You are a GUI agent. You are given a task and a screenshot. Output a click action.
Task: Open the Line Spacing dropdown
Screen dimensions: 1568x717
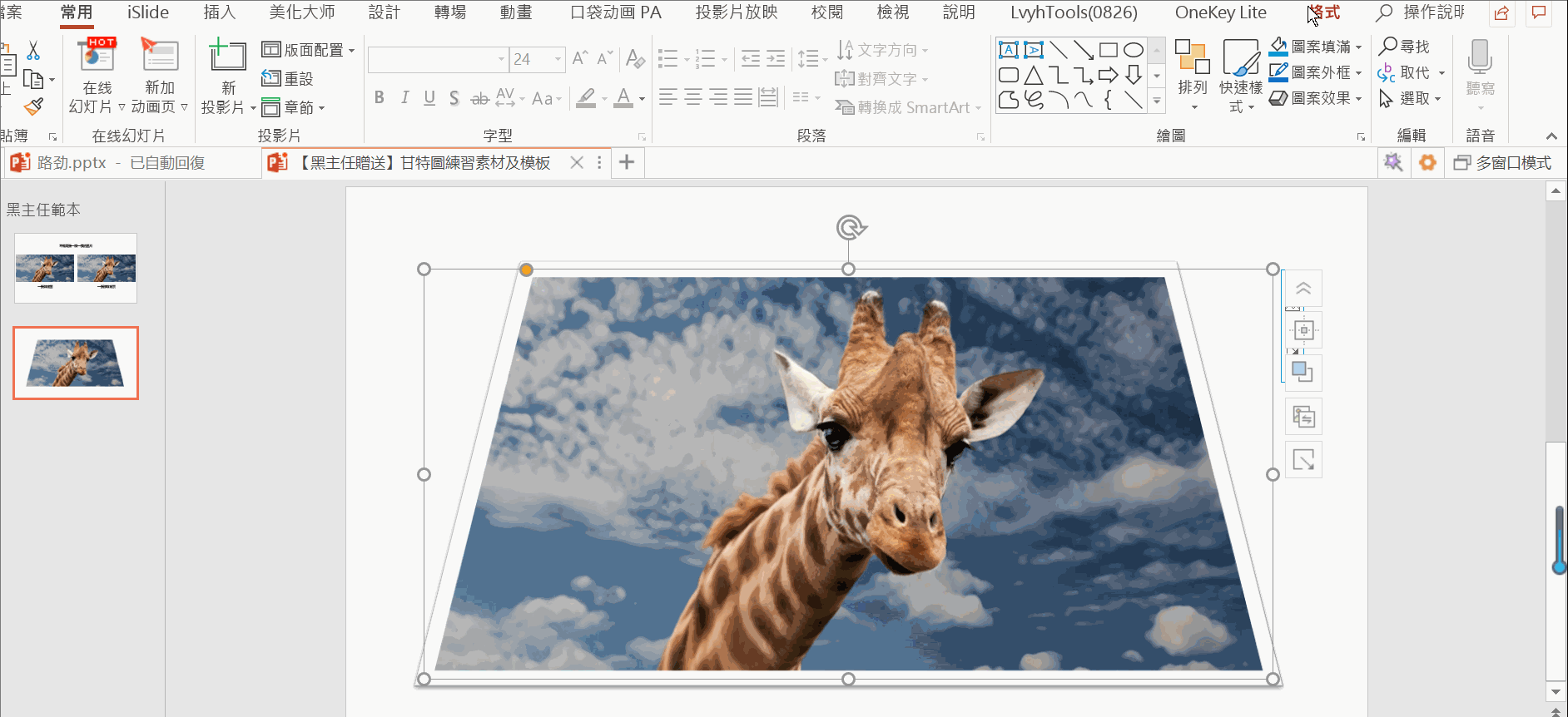812,58
